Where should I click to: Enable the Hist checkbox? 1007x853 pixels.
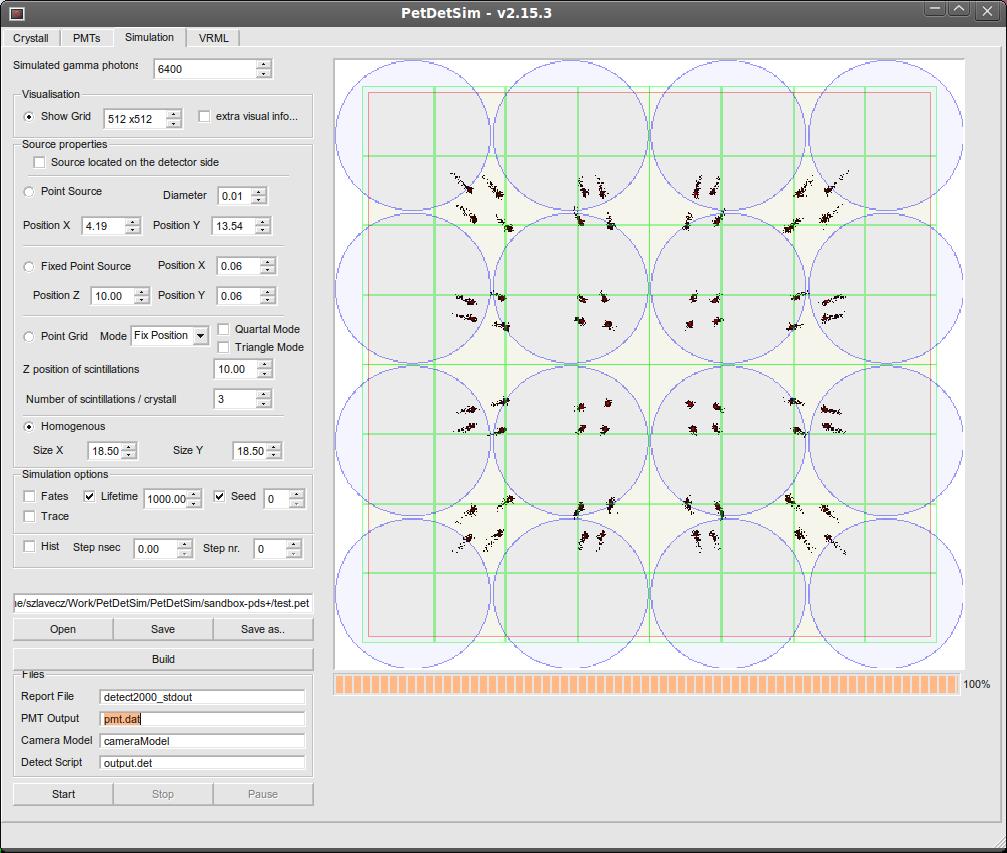(x=29, y=547)
